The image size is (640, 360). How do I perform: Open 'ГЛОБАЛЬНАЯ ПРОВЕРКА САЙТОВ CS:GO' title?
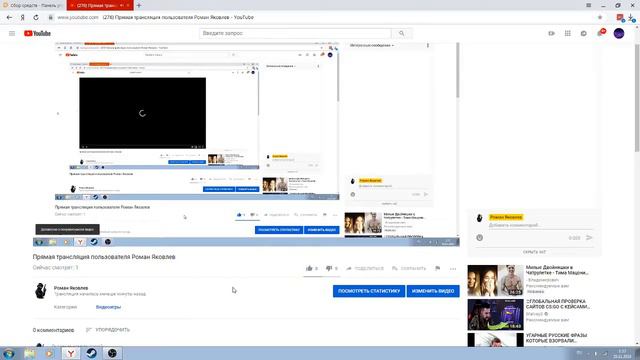tap(558, 304)
